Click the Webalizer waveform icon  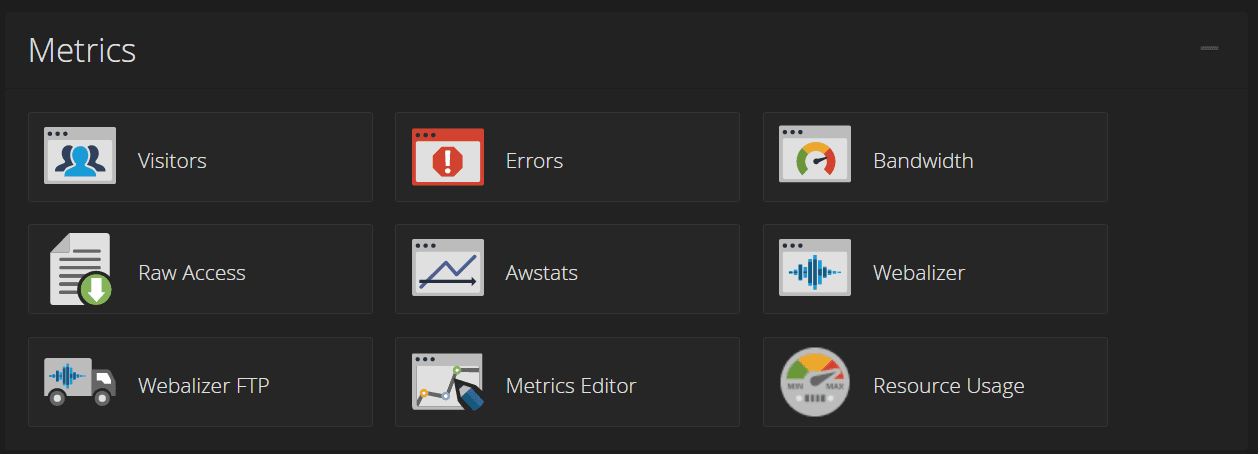point(815,268)
